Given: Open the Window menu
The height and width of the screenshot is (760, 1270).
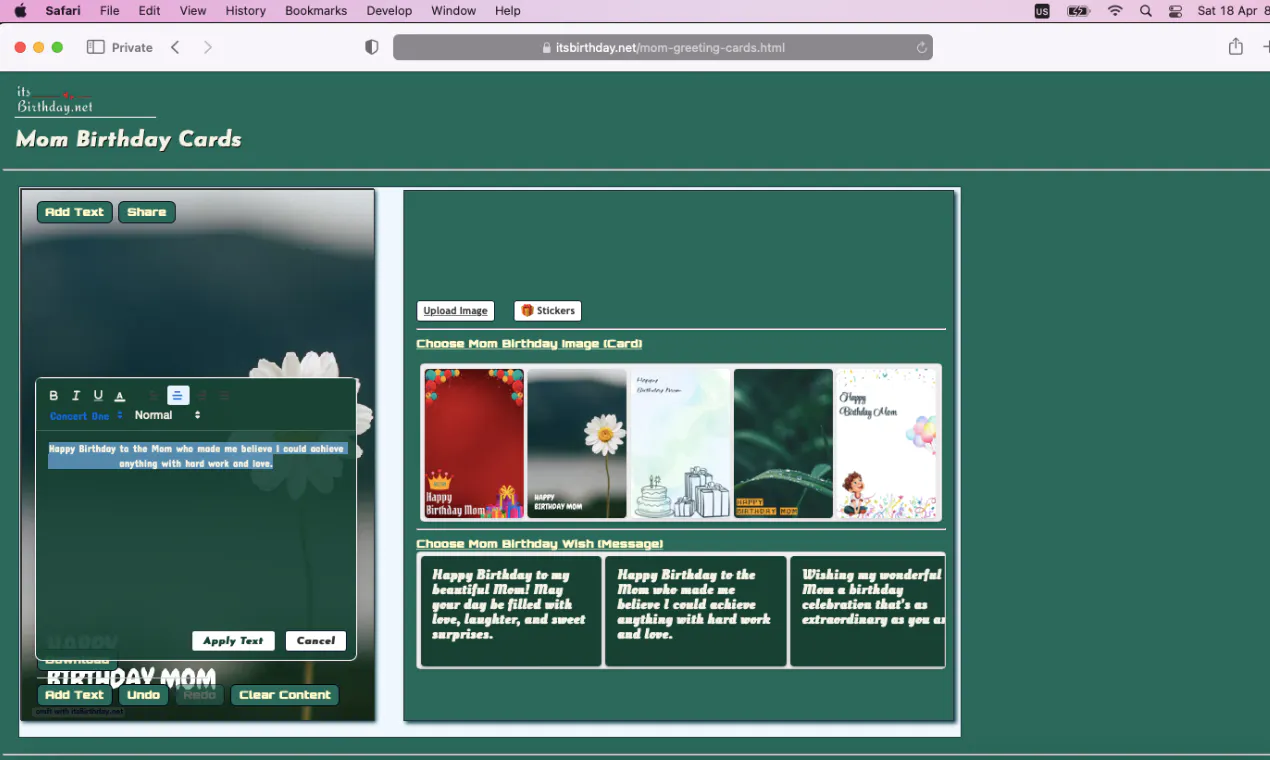Looking at the screenshot, I should coord(453,10).
